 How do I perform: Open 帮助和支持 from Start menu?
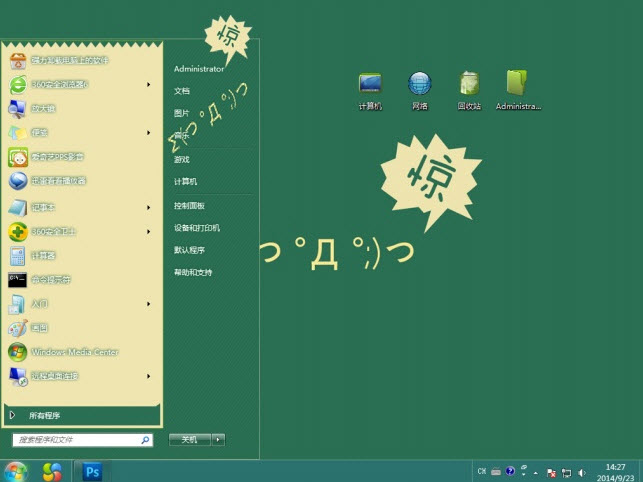(193, 272)
